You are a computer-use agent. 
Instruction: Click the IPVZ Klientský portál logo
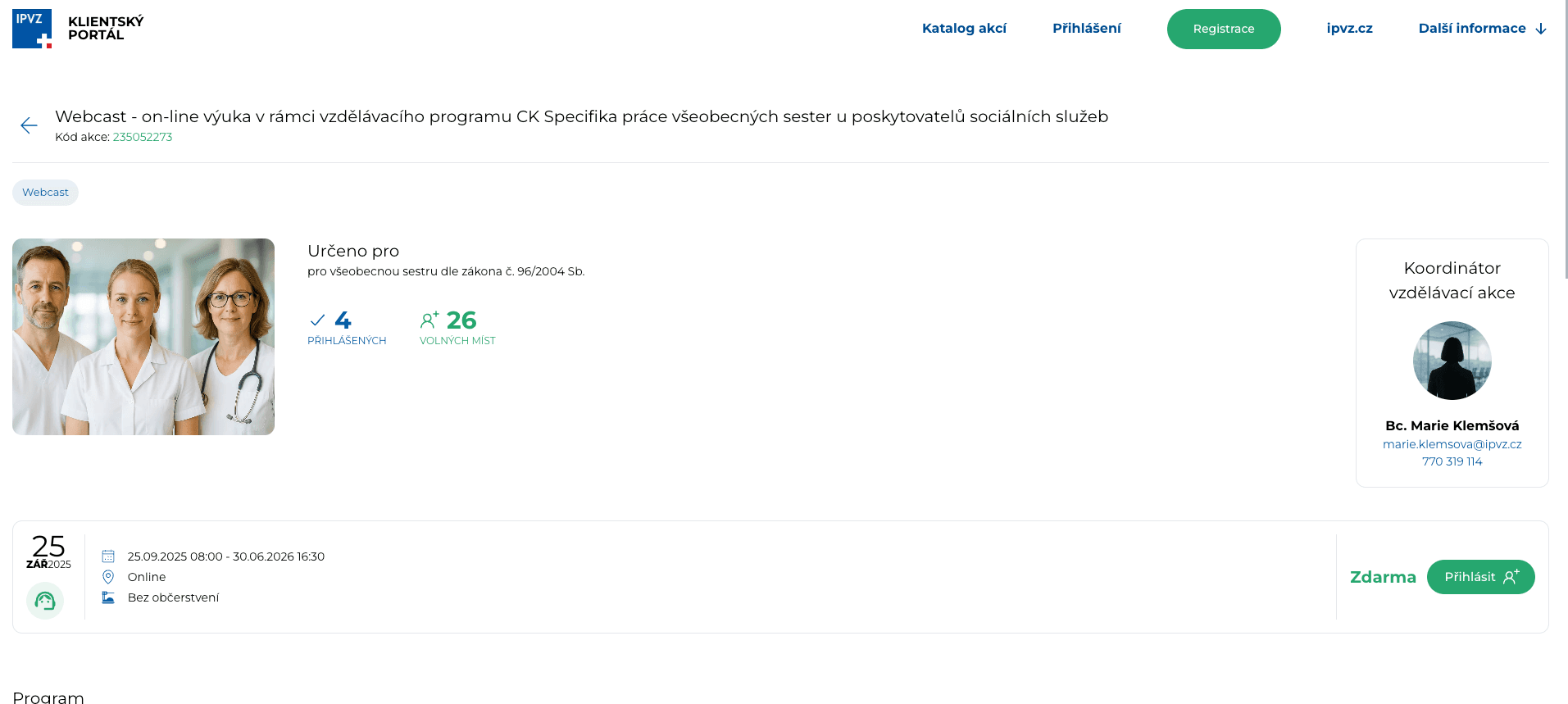tap(78, 29)
